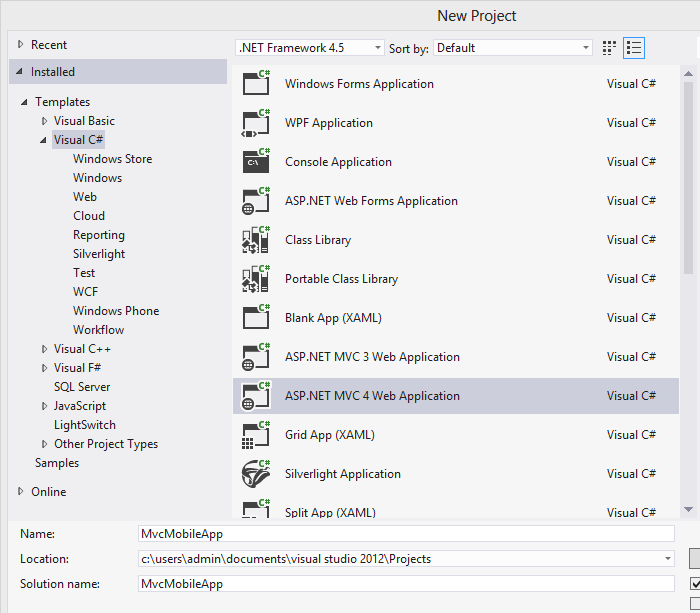The width and height of the screenshot is (700, 613).
Task: Click the Blank App (XAML) icon
Action: tap(256, 317)
